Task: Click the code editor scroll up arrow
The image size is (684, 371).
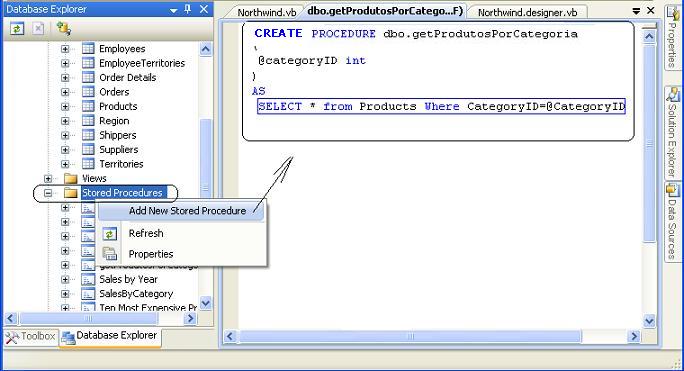Action: [x=649, y=36]
